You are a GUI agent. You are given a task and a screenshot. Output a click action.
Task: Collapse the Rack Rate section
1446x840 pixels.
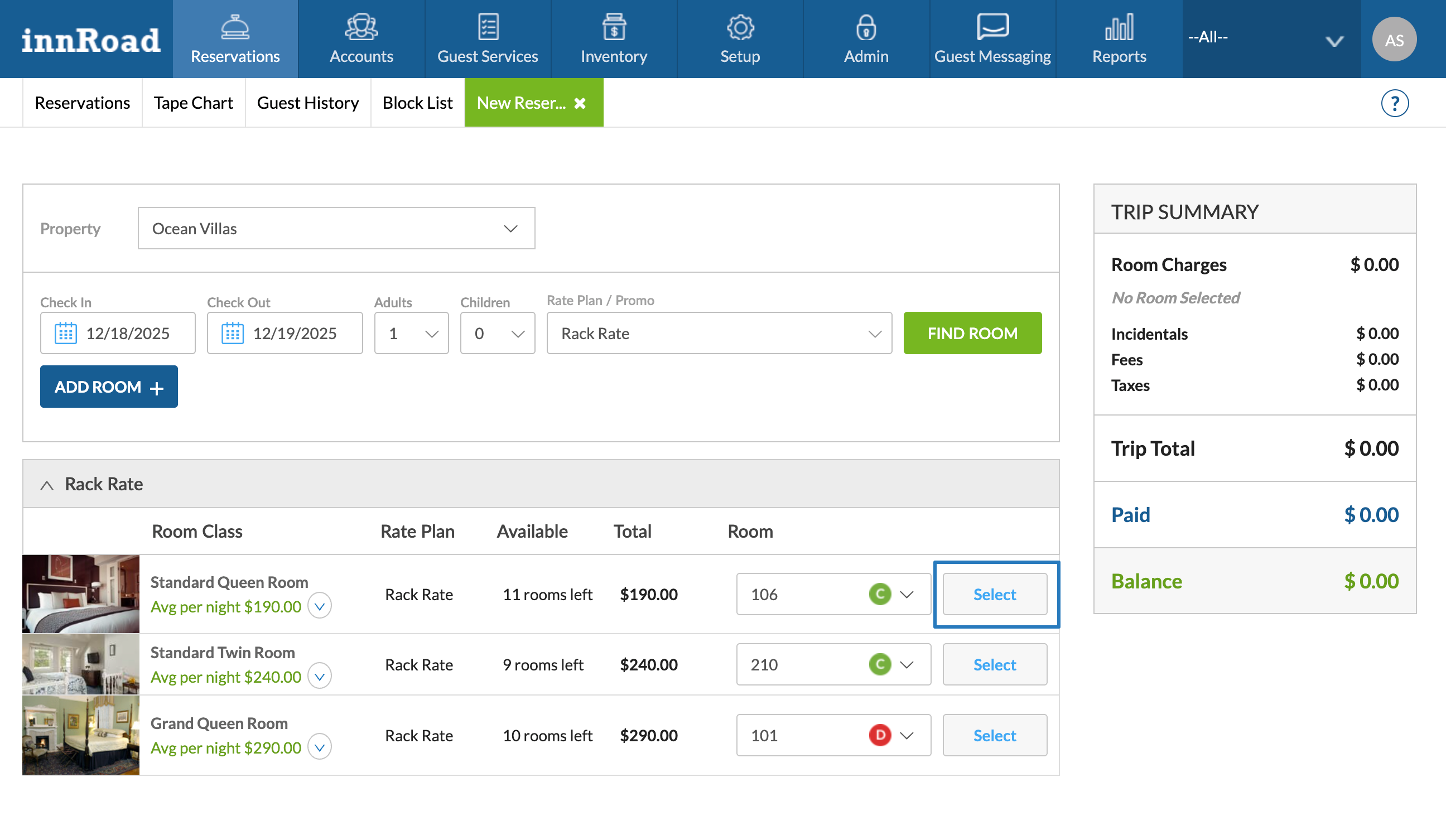(x=47, y=485)
